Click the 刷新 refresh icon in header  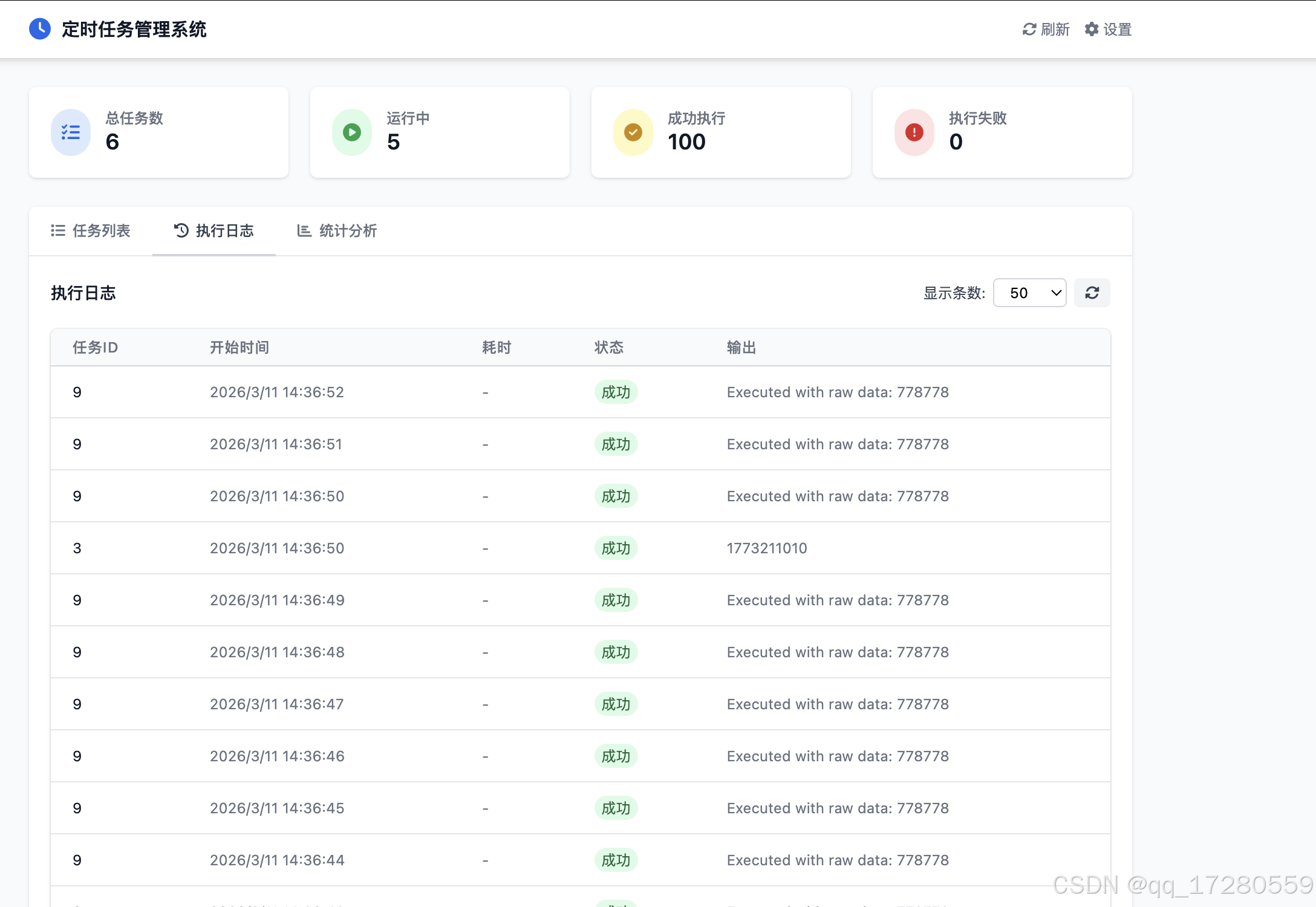pyautogui.click(x=1029, y=29)
